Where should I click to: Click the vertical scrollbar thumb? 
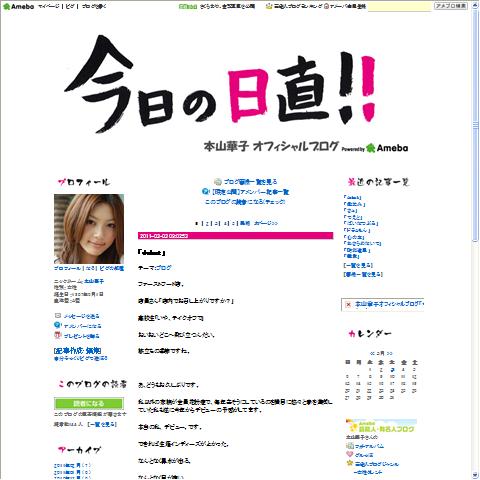tap(476, 125)
